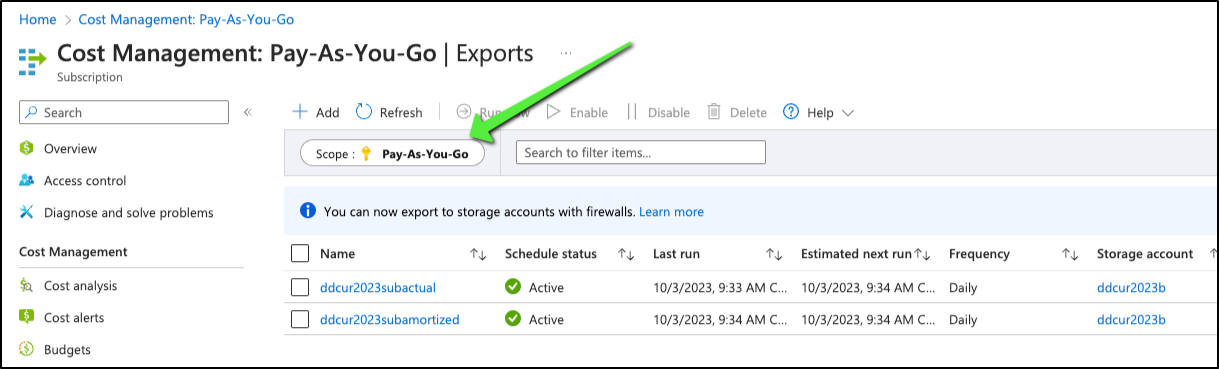
Task: Collapse the sidebar with double chevron
Action: 247,112
